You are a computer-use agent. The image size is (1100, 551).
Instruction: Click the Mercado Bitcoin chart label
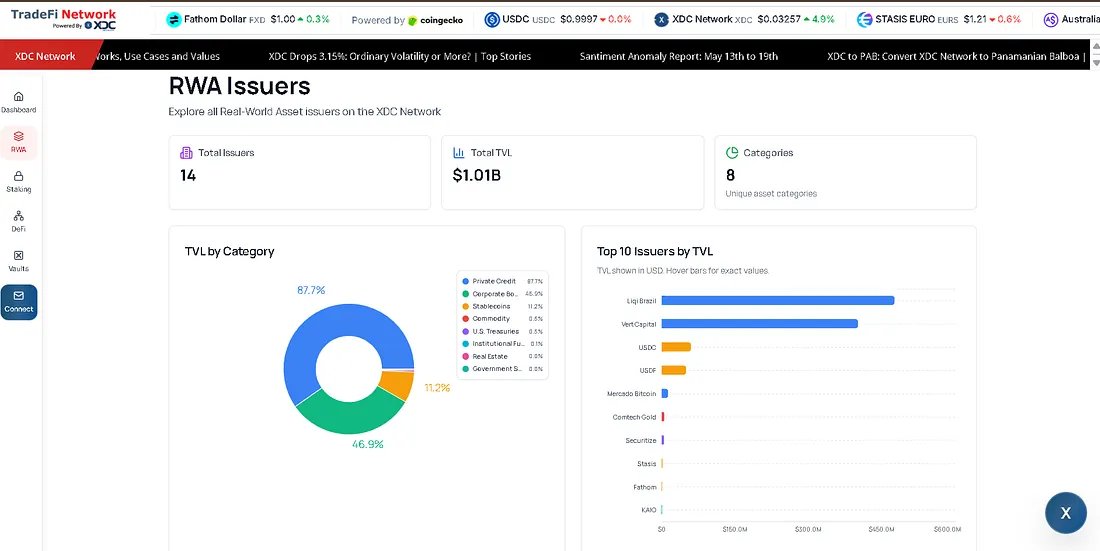(631, 394)
